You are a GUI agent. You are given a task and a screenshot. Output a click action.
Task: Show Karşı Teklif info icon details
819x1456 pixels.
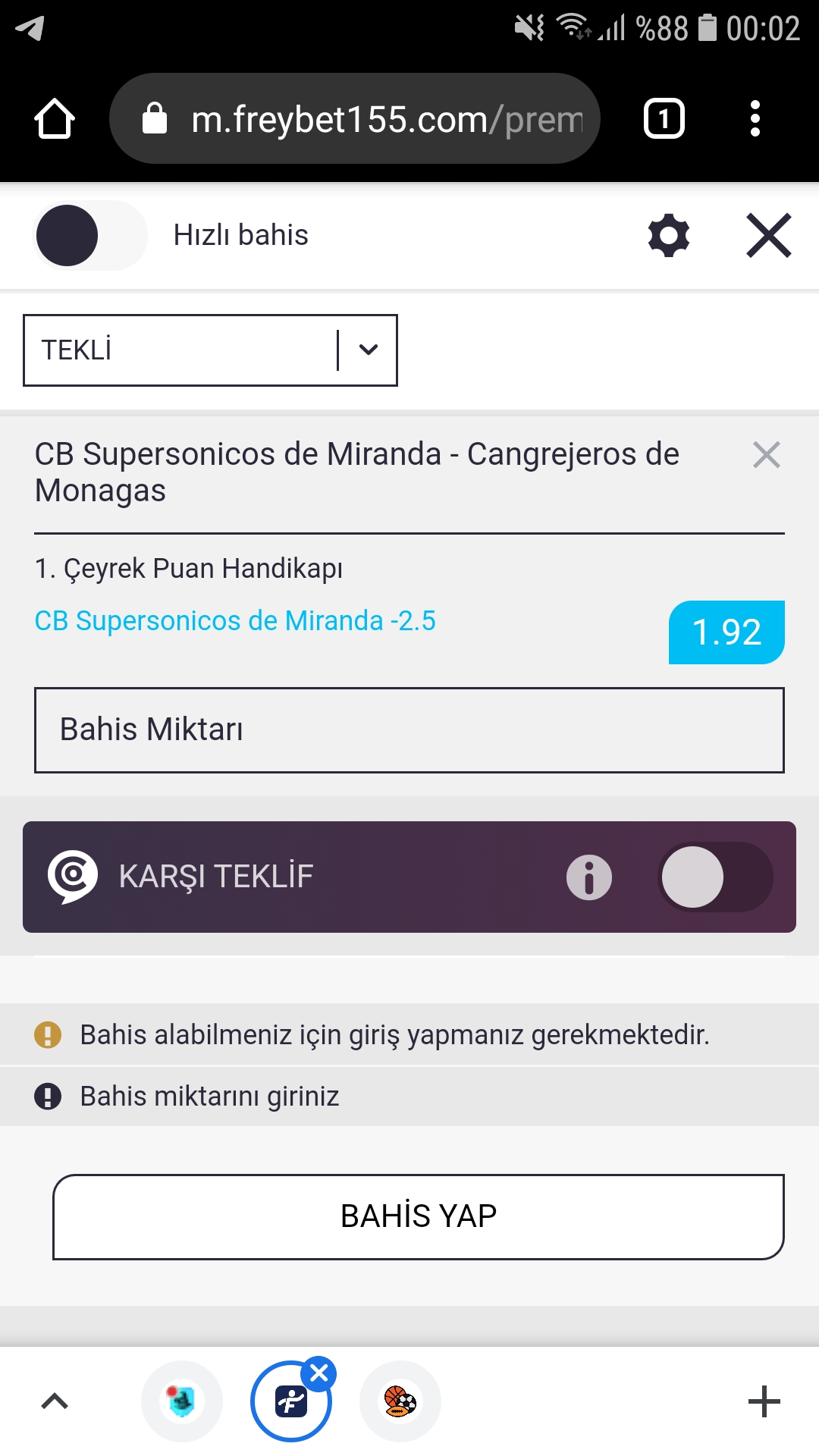[589, 877]
